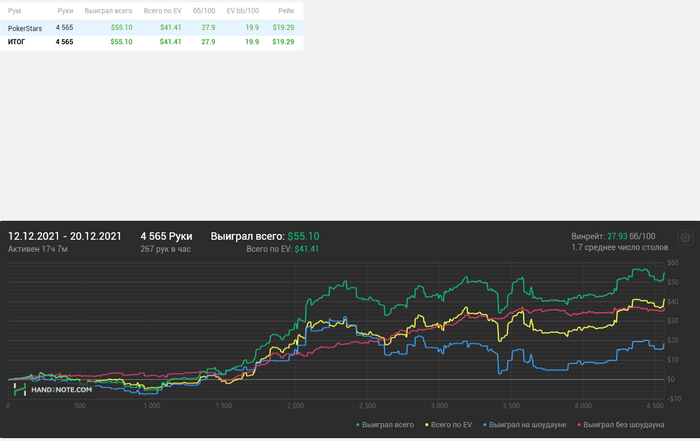This screenshot has width=700, height=441.
Task: Click the 2 000 hands x-axis label
Action: pyautogui.click(x=296, y=406)
